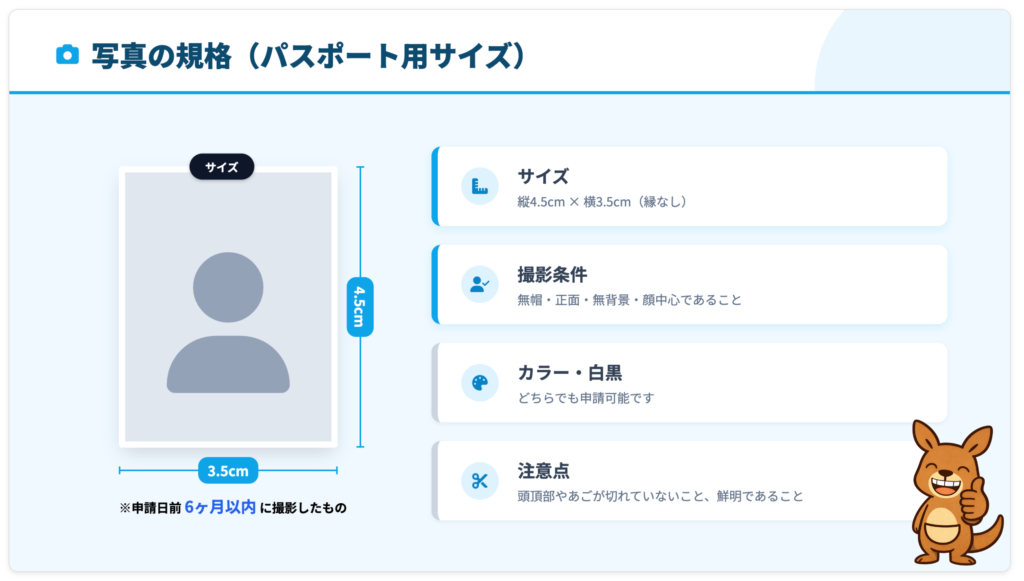Screen dimensions: 1024x581
Task: Click the 頭頂部やあごが切れていないこと description text
Action: click(x=660, y=496)
